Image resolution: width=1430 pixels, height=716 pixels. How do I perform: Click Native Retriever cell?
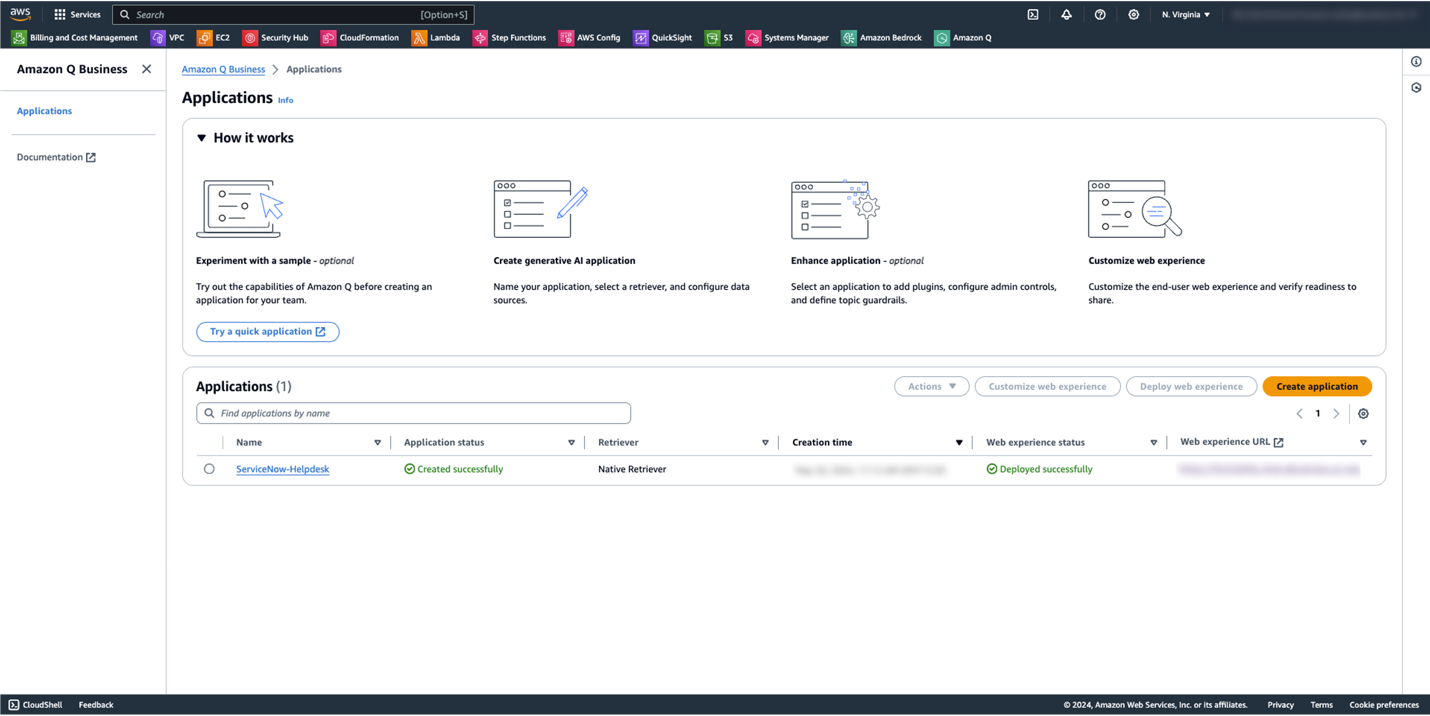click(x=632, y=469)
